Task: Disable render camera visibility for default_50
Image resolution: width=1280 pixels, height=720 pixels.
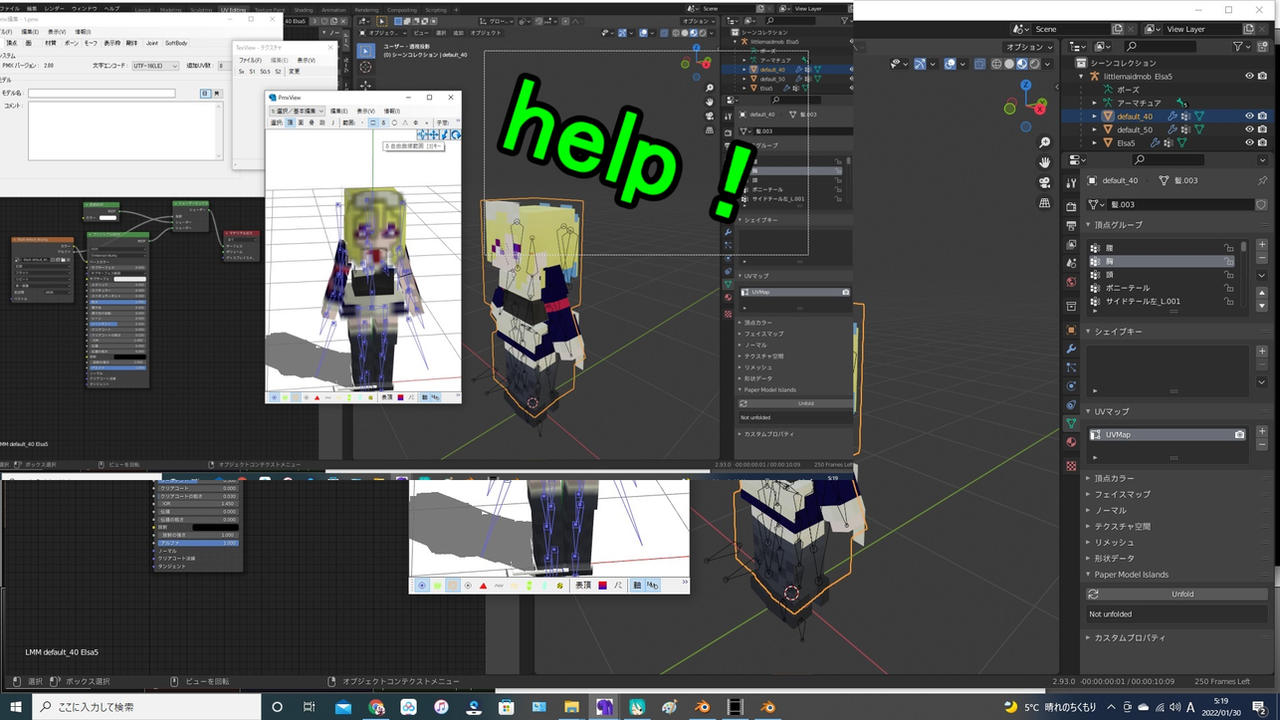Action: click(1262, 129)
